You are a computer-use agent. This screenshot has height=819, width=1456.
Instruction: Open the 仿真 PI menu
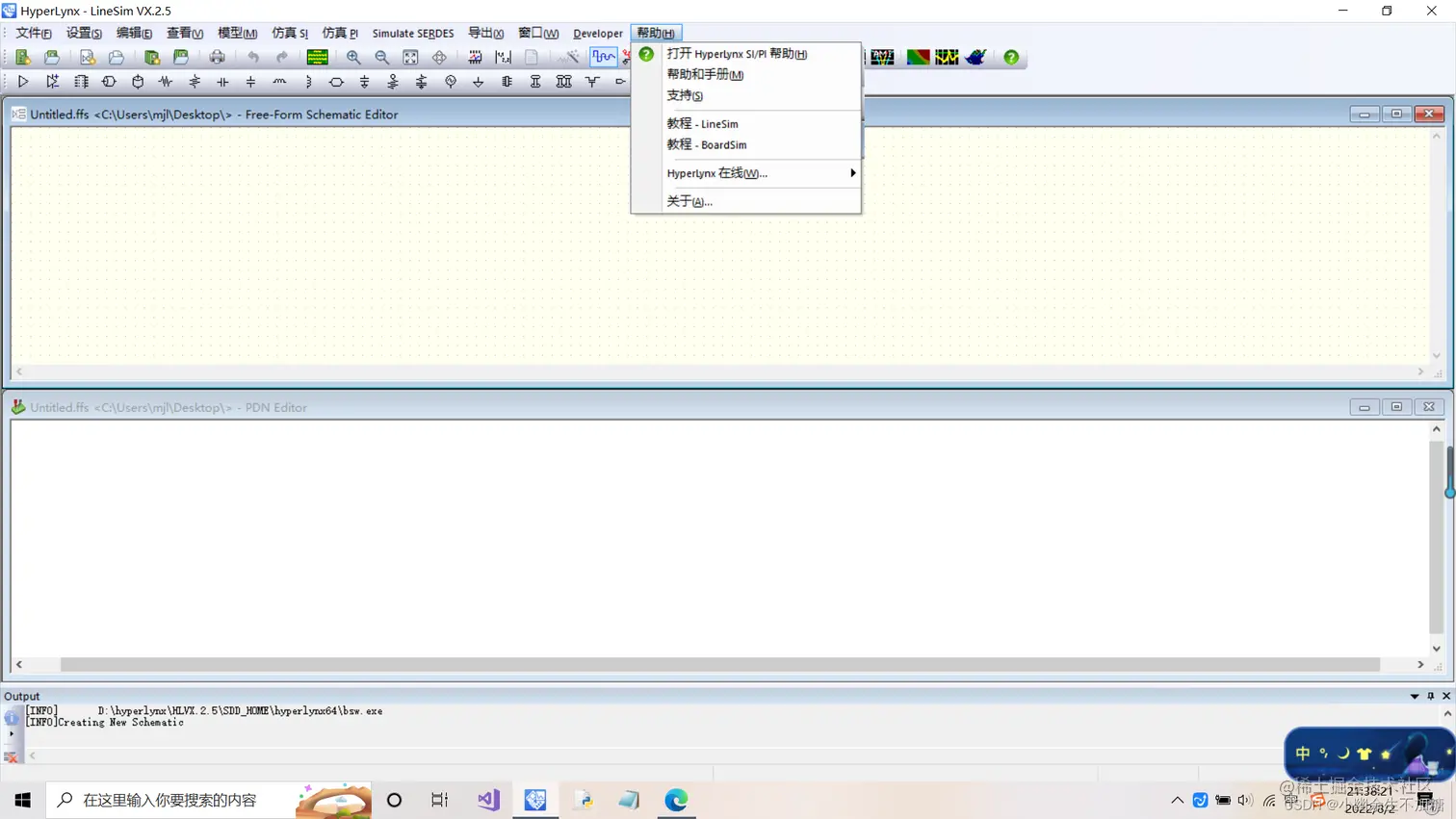click(x=340, y=33)
